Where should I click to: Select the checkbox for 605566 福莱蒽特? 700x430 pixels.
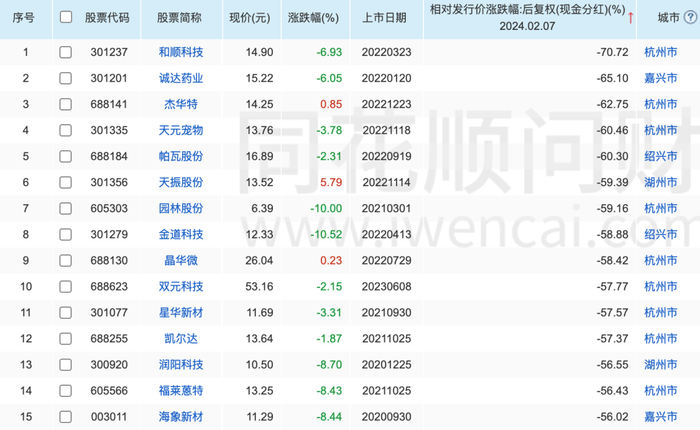point(66,391)
